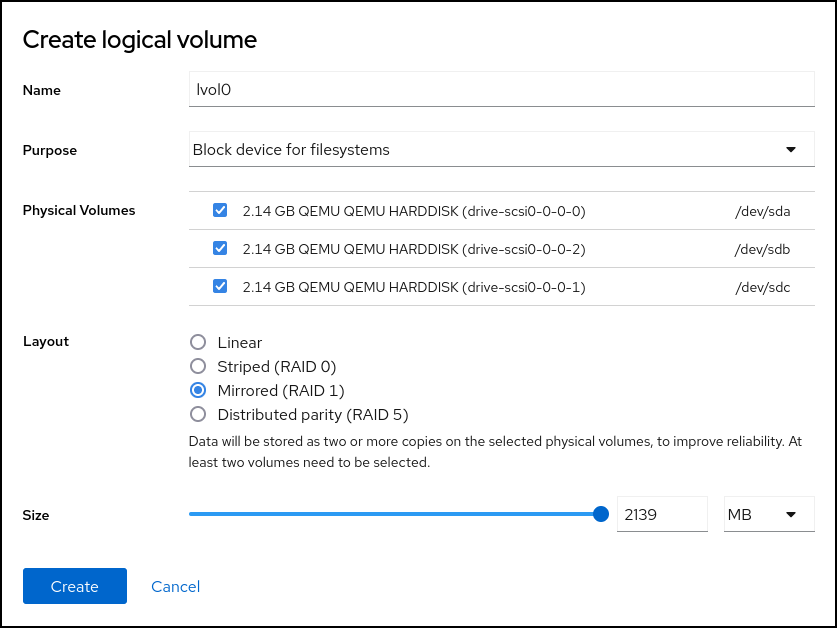Screen dimensions: 837x628
Task: Toggle the checkbox for drive-scsi0-0-0-2 disk
Action: point(220,249)
